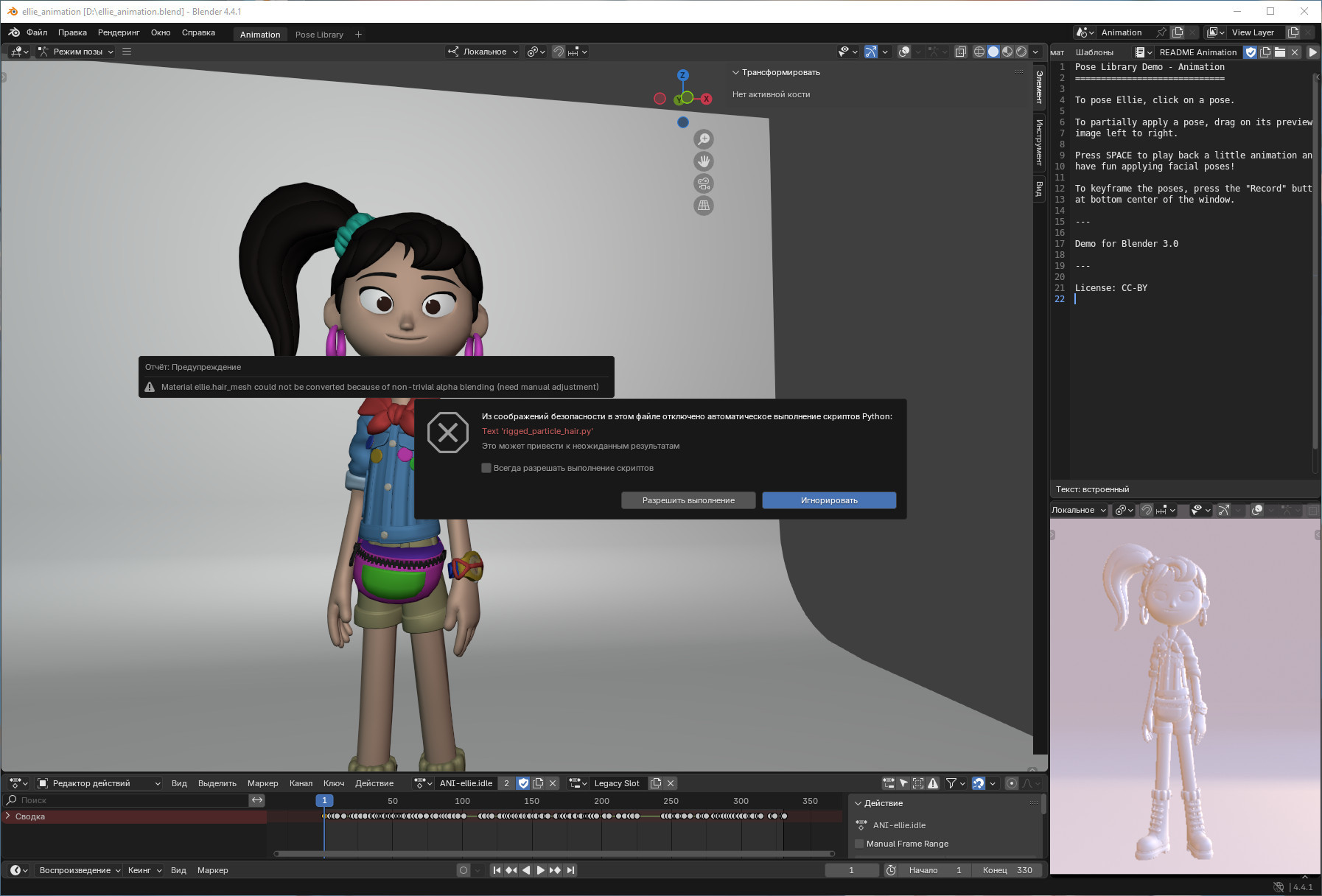Check the Manual Frame Range option
Viewport: 1322px width, 896px height.
tap(859, 844)
